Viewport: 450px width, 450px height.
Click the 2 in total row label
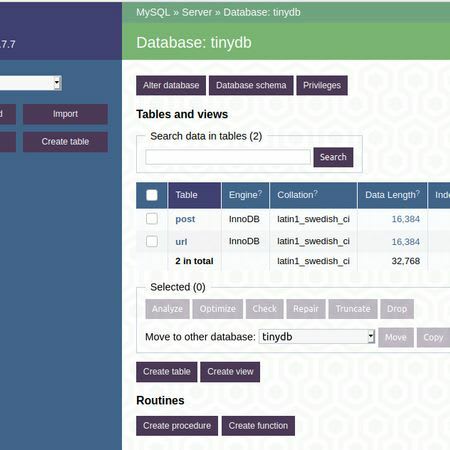click(x=194, y=261)
